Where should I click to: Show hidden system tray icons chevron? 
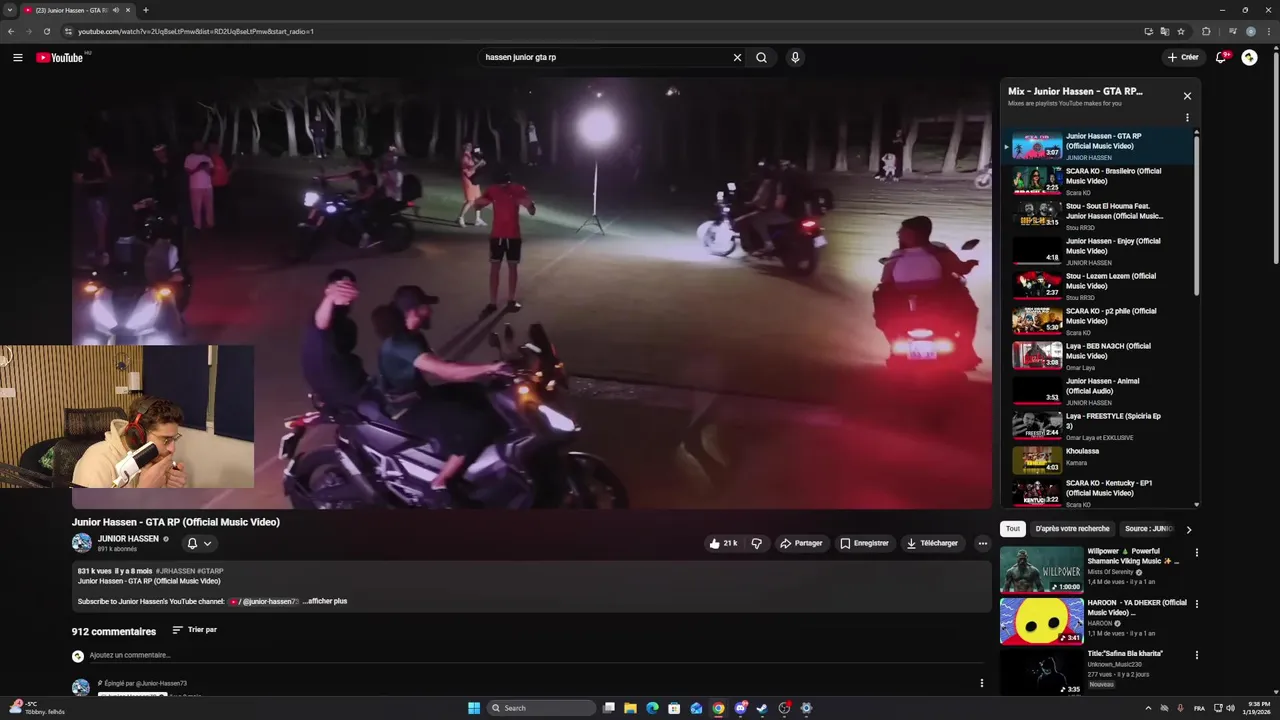click(x=1147, y=708)
